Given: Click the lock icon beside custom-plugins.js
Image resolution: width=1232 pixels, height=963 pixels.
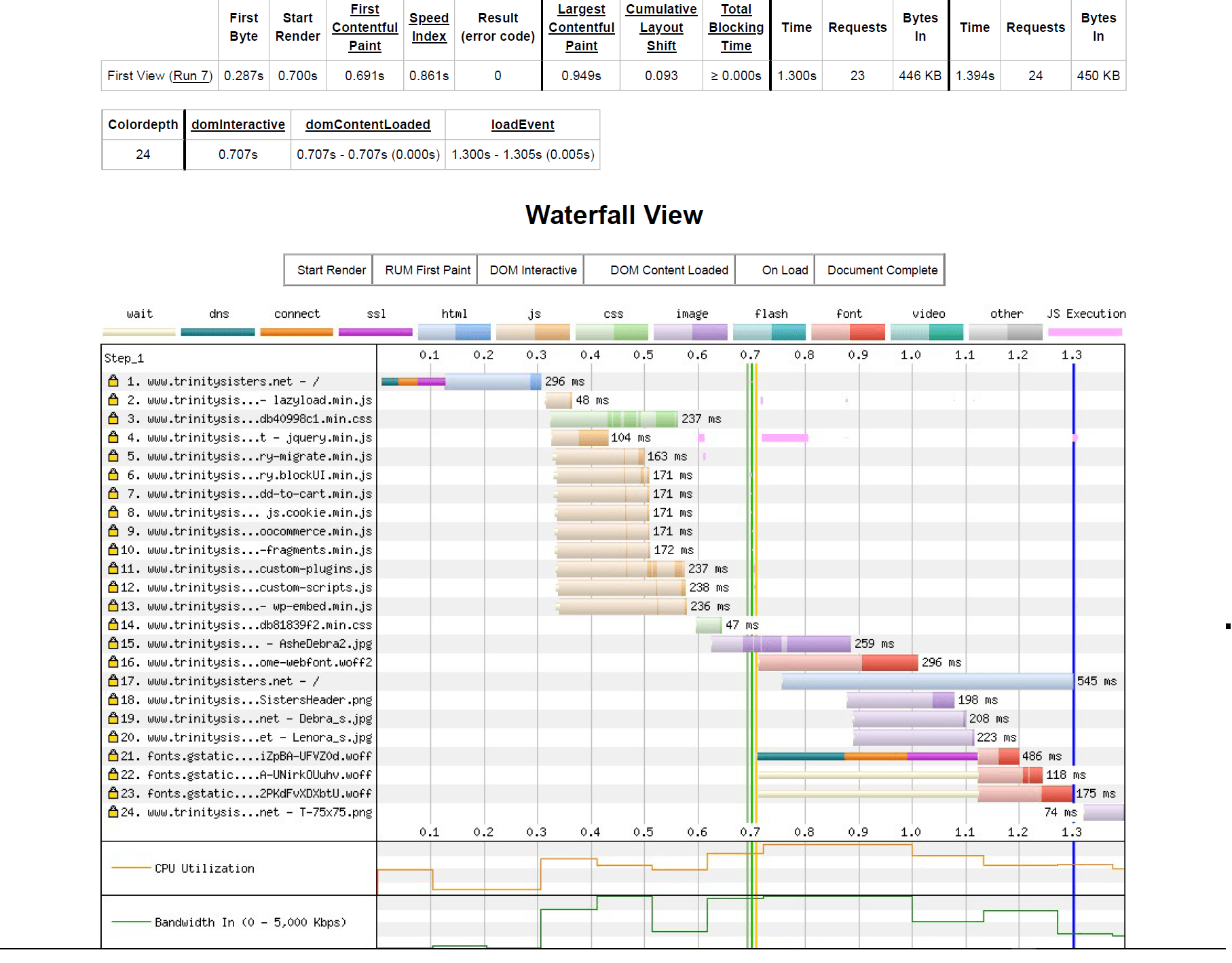Looking at the screenshot, I should click(113, 568).
